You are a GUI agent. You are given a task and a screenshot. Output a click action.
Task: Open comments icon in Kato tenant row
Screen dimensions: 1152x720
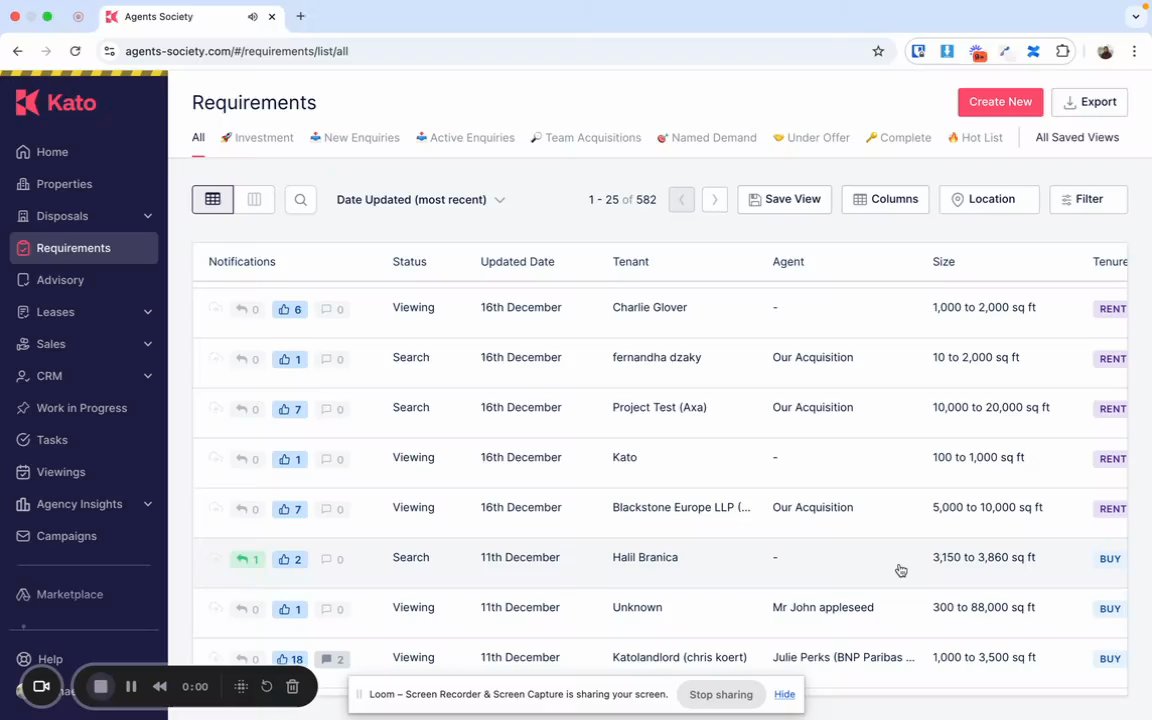(332, 459)
